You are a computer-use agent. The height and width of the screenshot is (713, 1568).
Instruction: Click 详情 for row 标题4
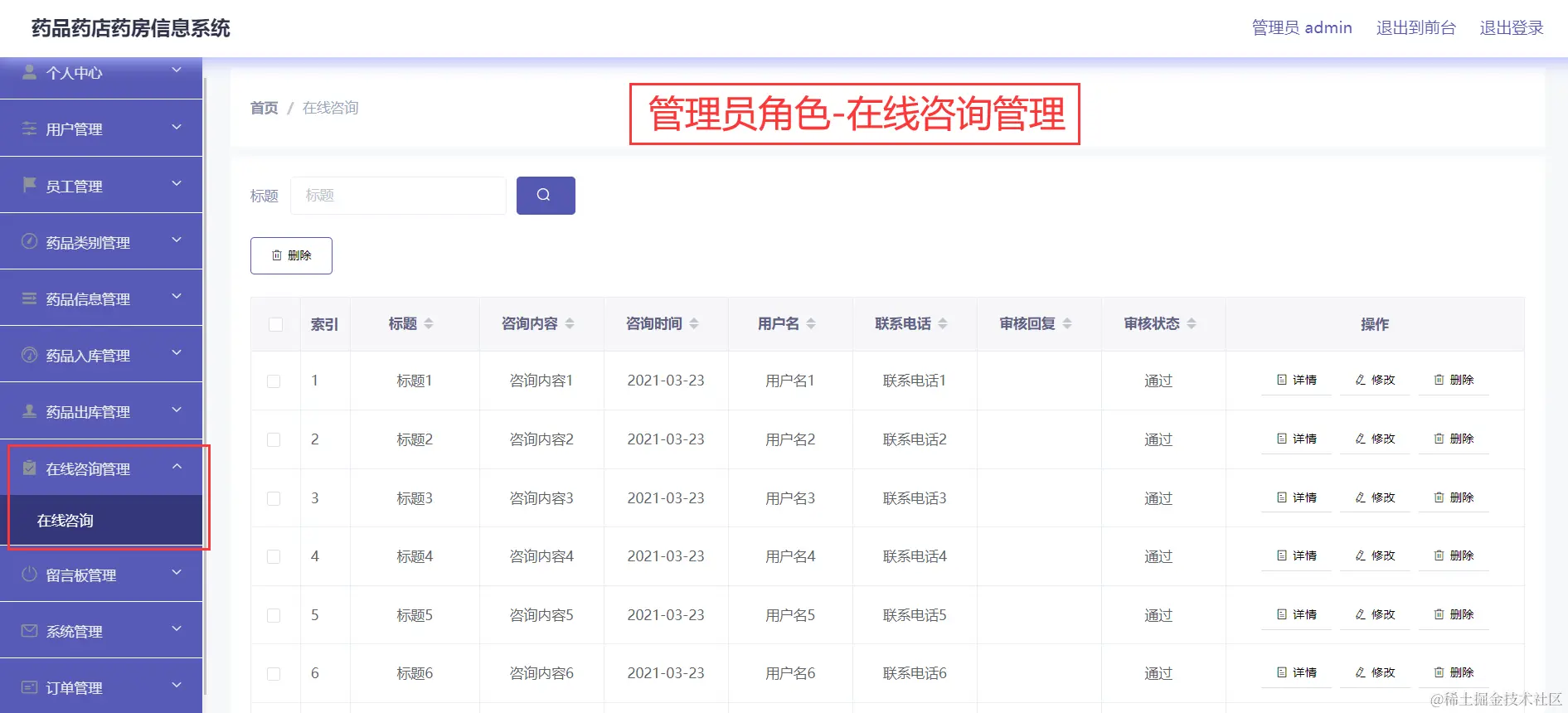tap(1297, 556)
